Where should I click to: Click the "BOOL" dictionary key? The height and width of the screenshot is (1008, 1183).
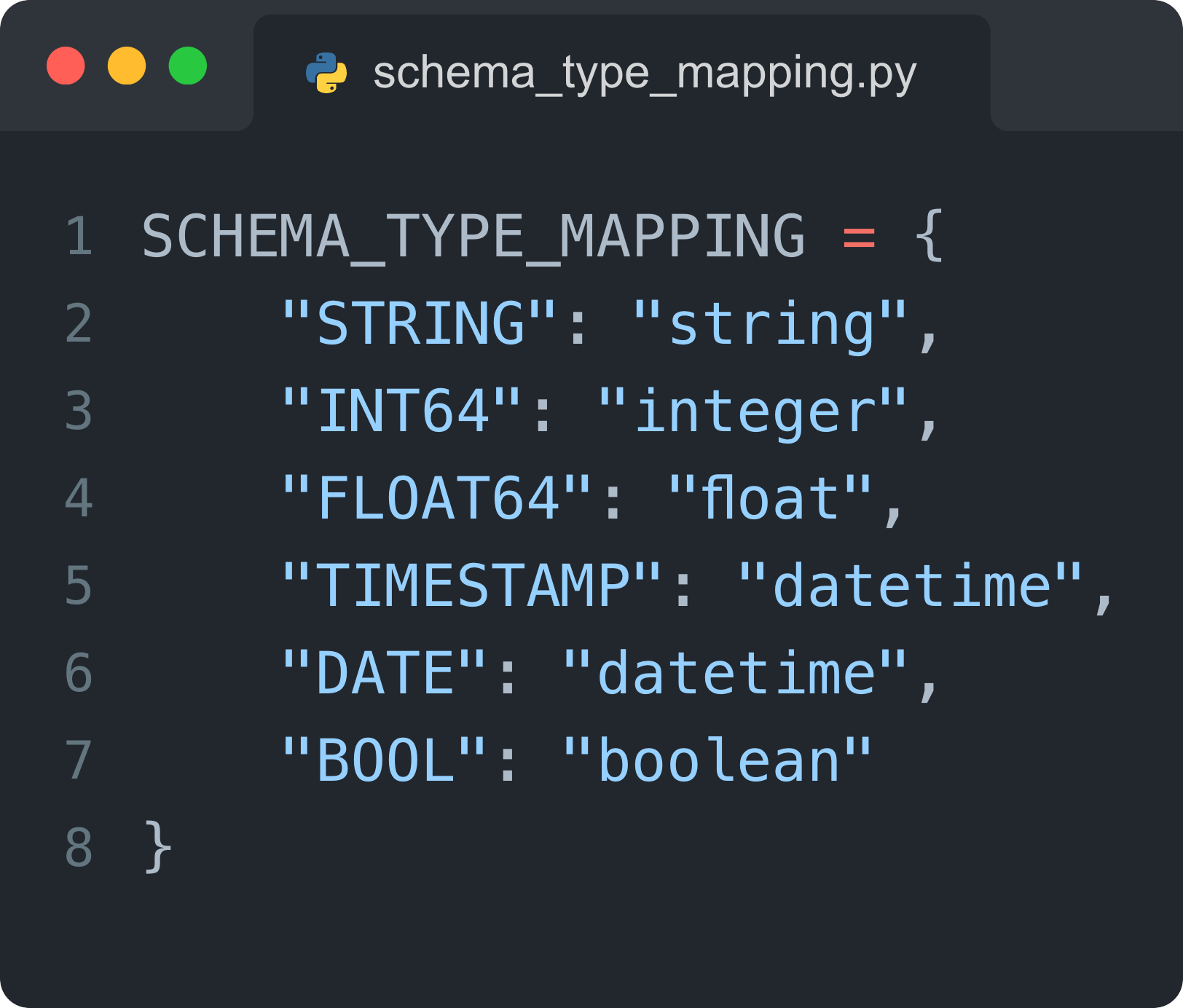tap(385, 760)
